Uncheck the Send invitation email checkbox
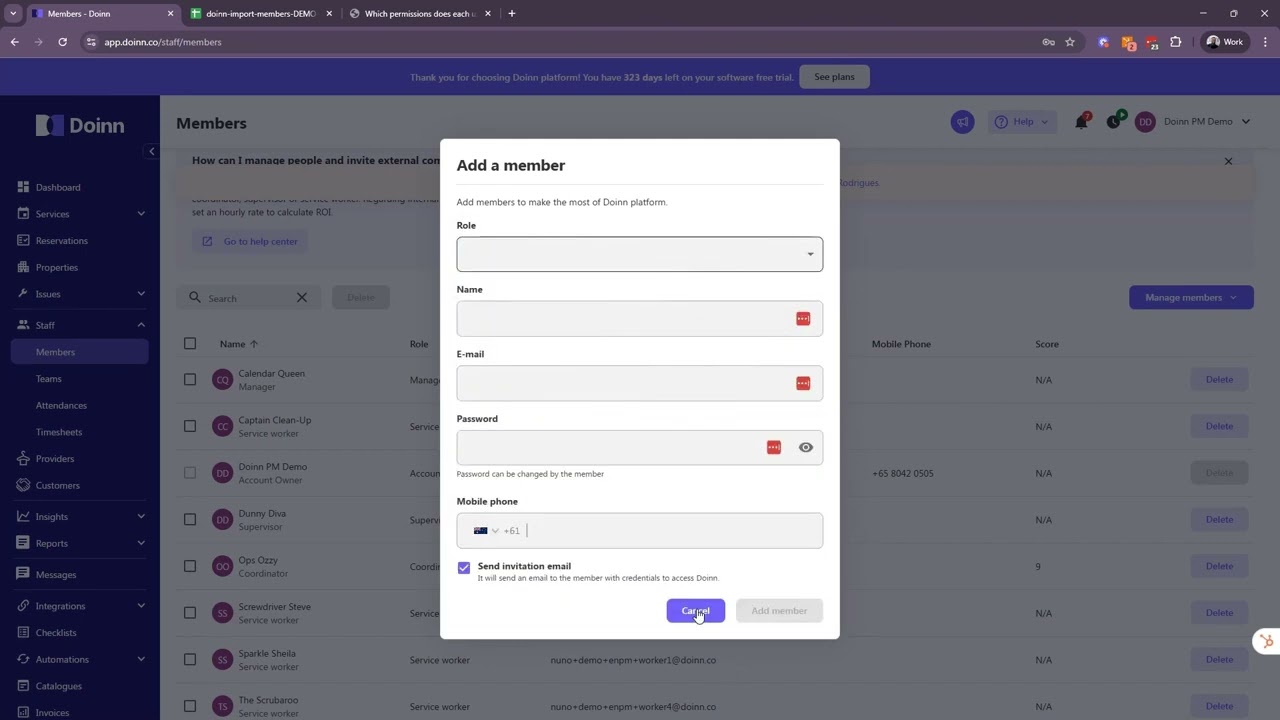Screen dimensions: 1280x720 click(x=464, y=568)
